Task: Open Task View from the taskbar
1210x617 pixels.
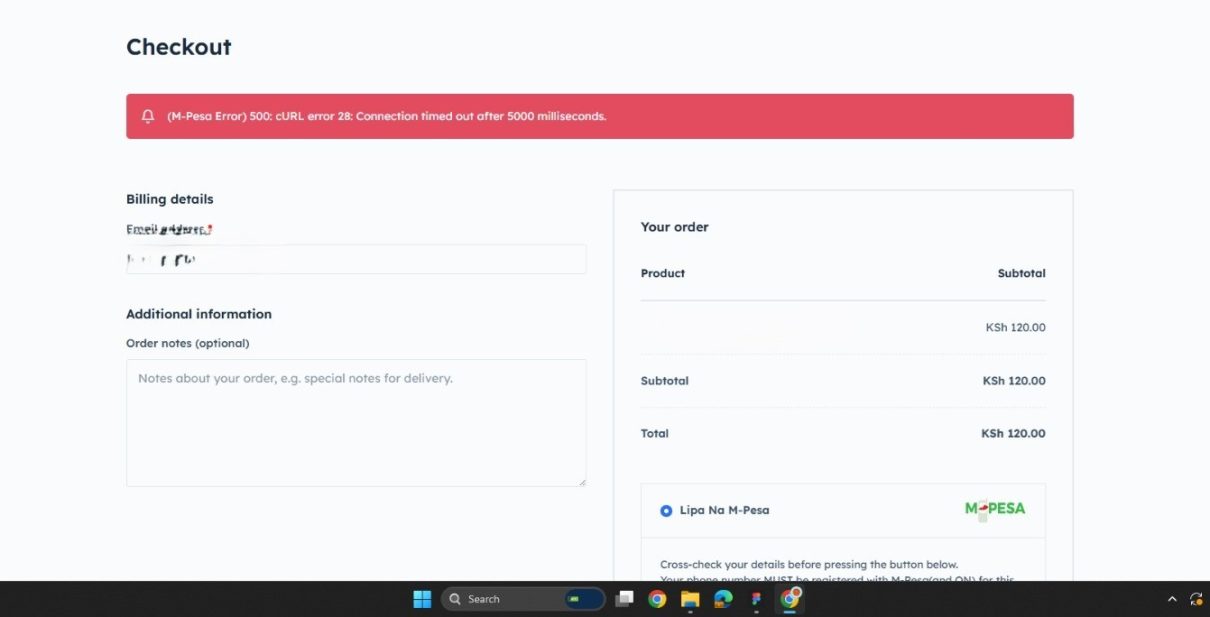Action: pyautogui.click(x=624, y=599)
